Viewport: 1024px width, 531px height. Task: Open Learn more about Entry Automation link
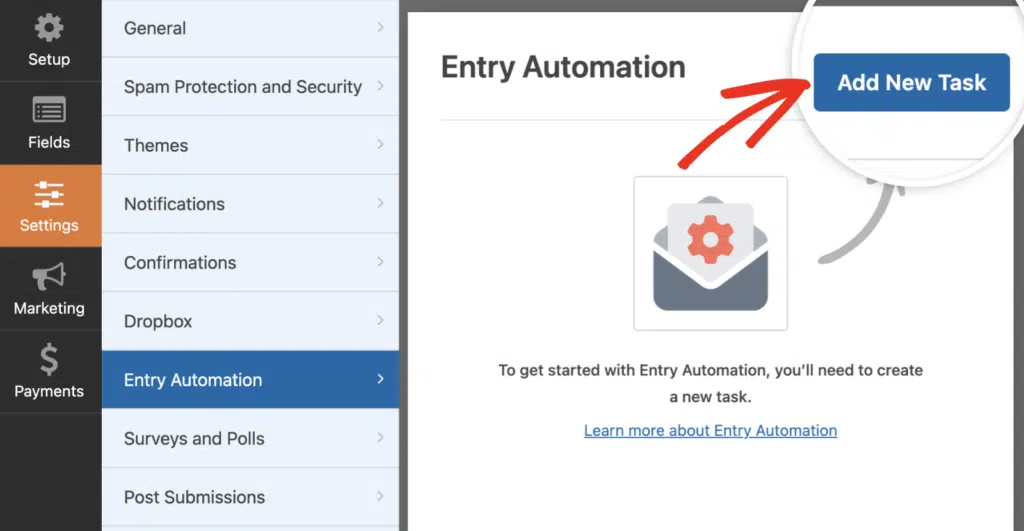[x=711, y=431]
